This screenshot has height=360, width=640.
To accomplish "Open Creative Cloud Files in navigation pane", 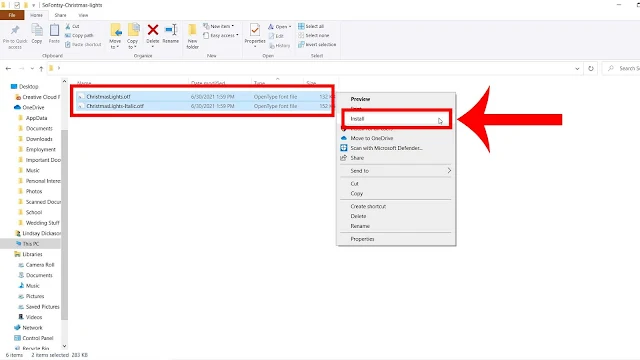I will click(37, 97).
